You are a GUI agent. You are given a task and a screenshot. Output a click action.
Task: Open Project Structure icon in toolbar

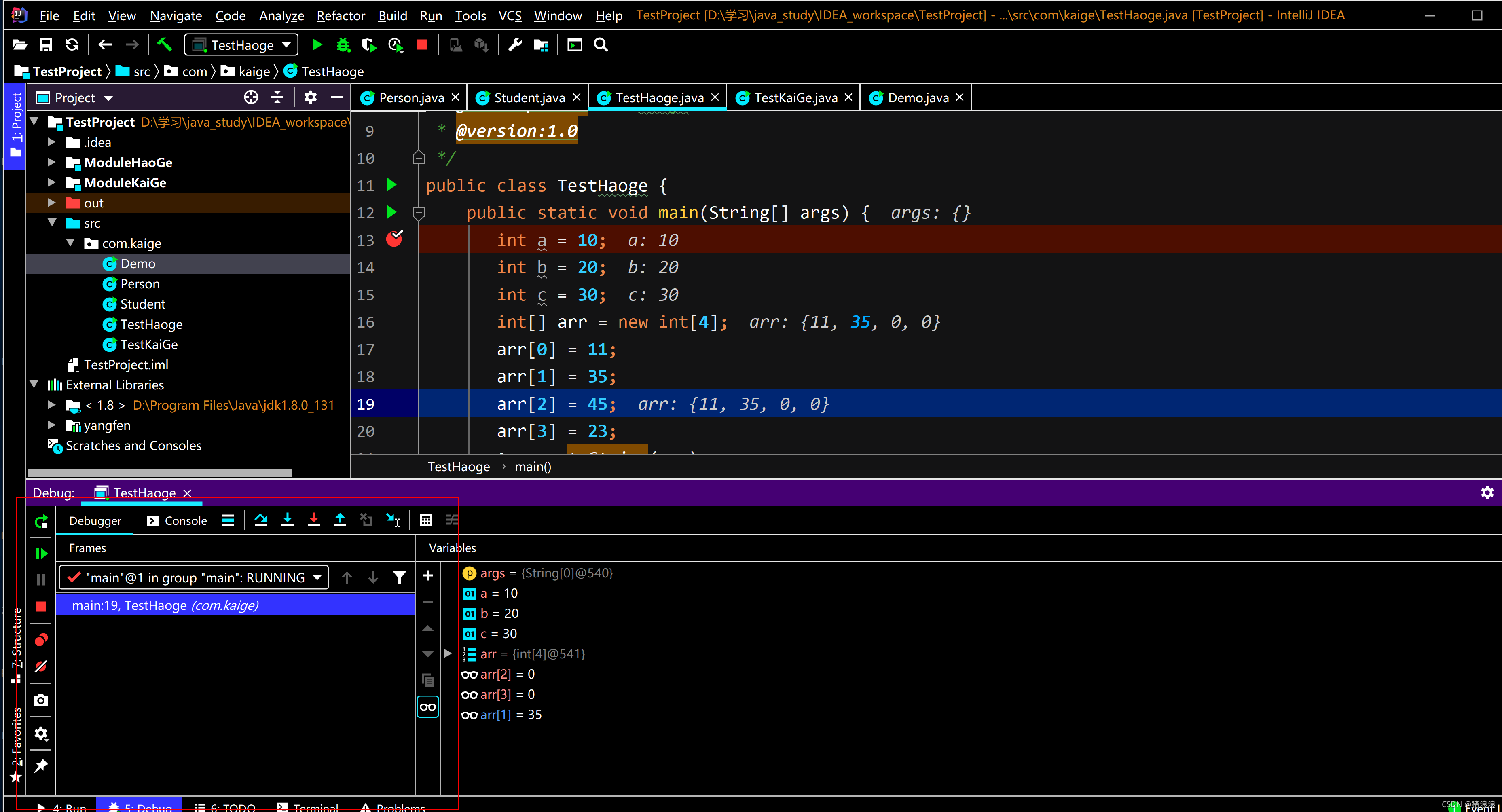click(541, 45)
